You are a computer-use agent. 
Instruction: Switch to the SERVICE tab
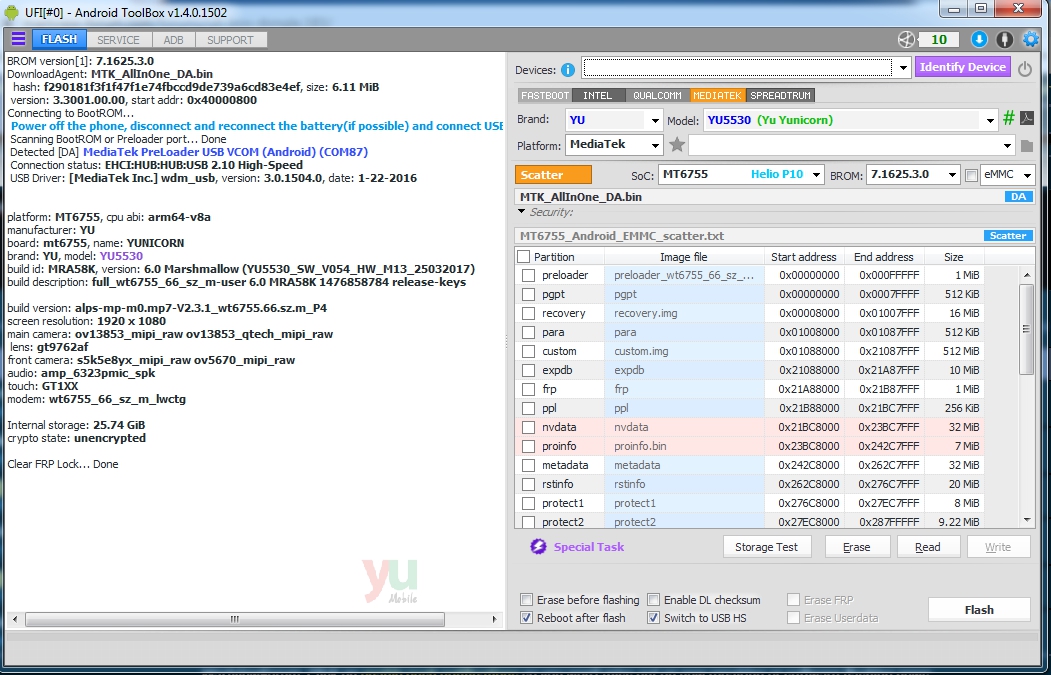118,40
